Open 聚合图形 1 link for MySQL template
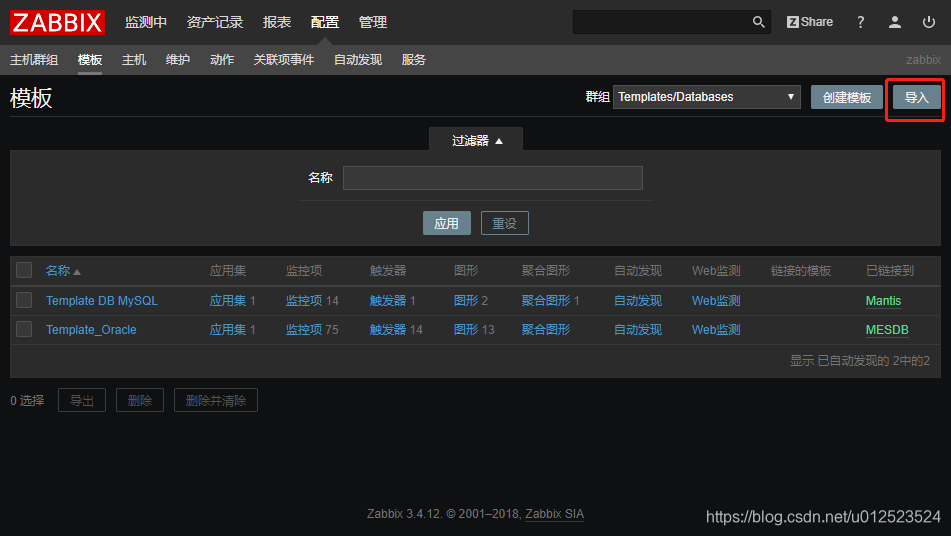The width and height of the screenshot is (951, 536). click(x=546, y=301)
